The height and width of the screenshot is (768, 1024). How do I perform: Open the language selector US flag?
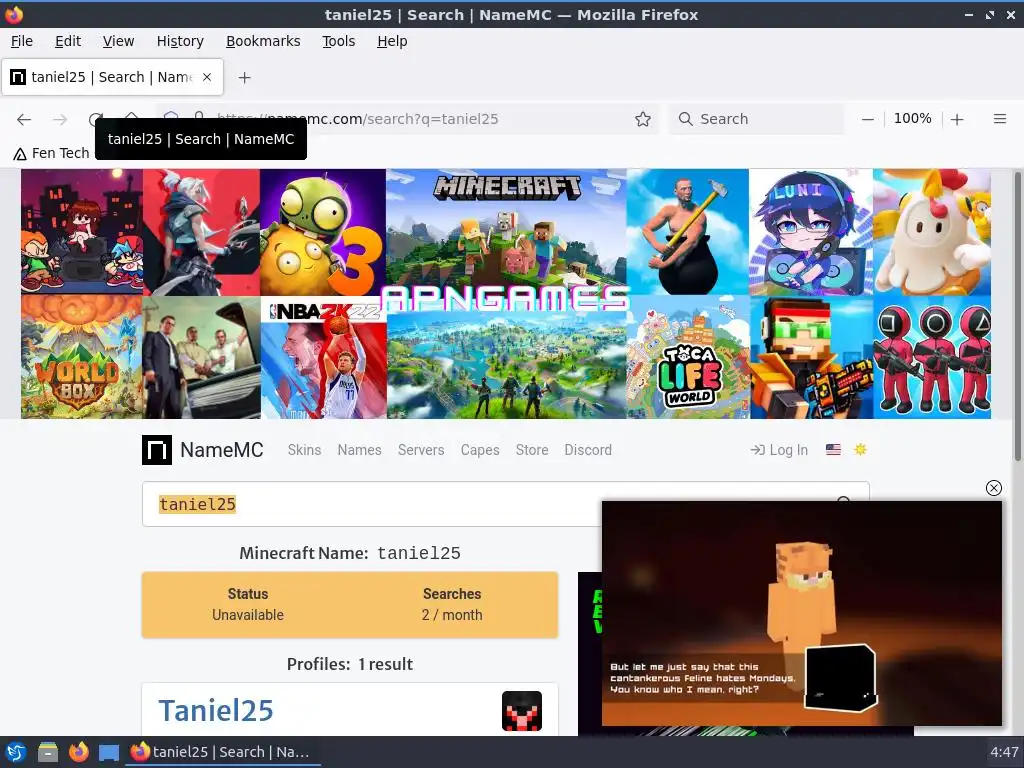click(x=833, y=449)
